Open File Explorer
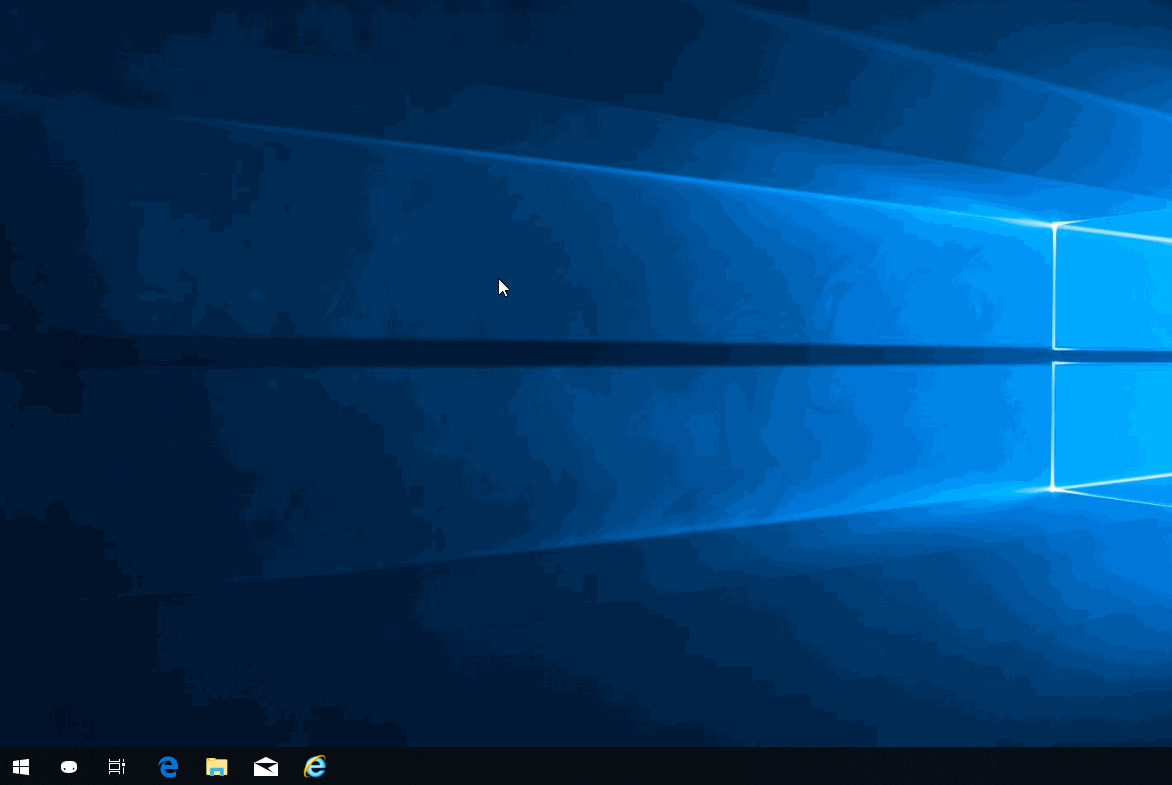1172x785 pixels. point(216,767)
